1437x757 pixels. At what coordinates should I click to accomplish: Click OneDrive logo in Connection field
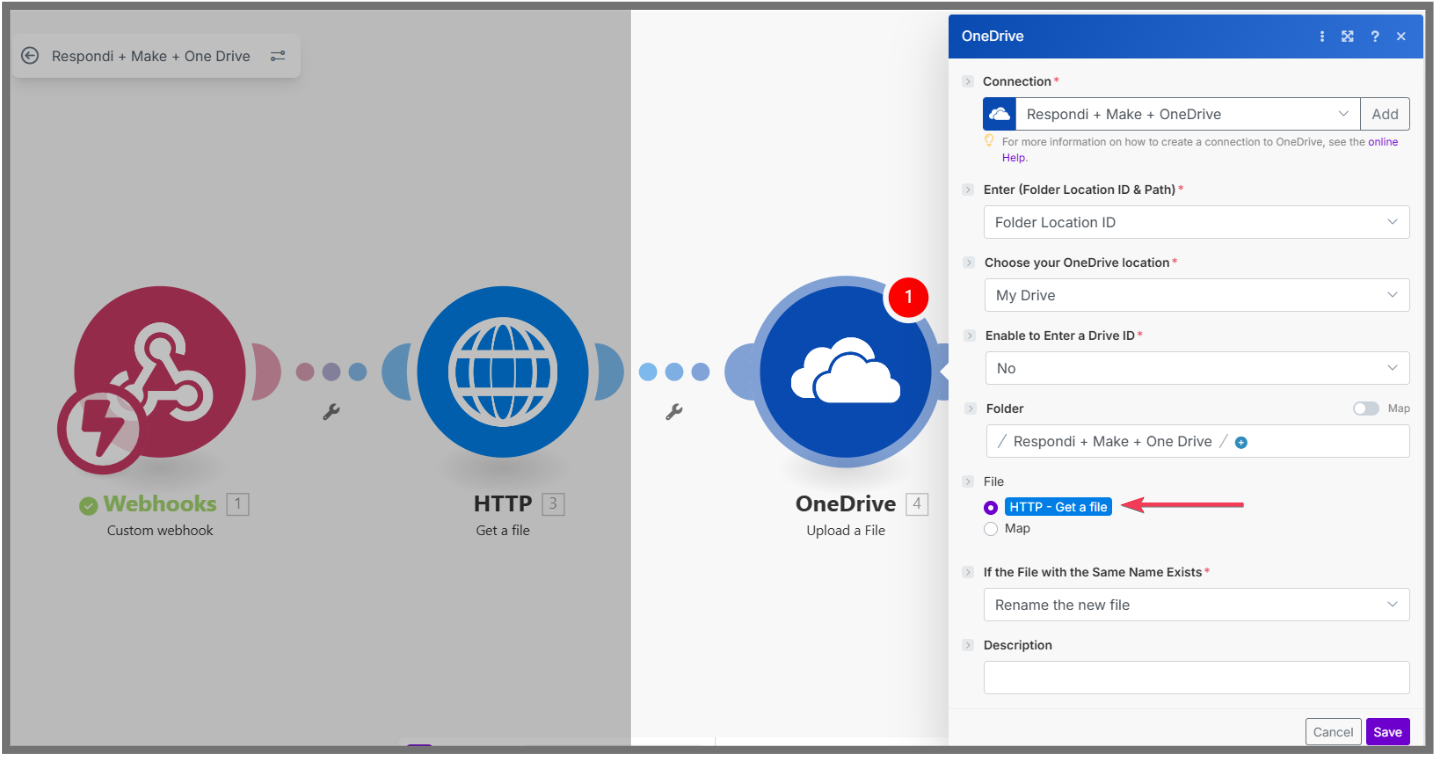(1000, 114)
